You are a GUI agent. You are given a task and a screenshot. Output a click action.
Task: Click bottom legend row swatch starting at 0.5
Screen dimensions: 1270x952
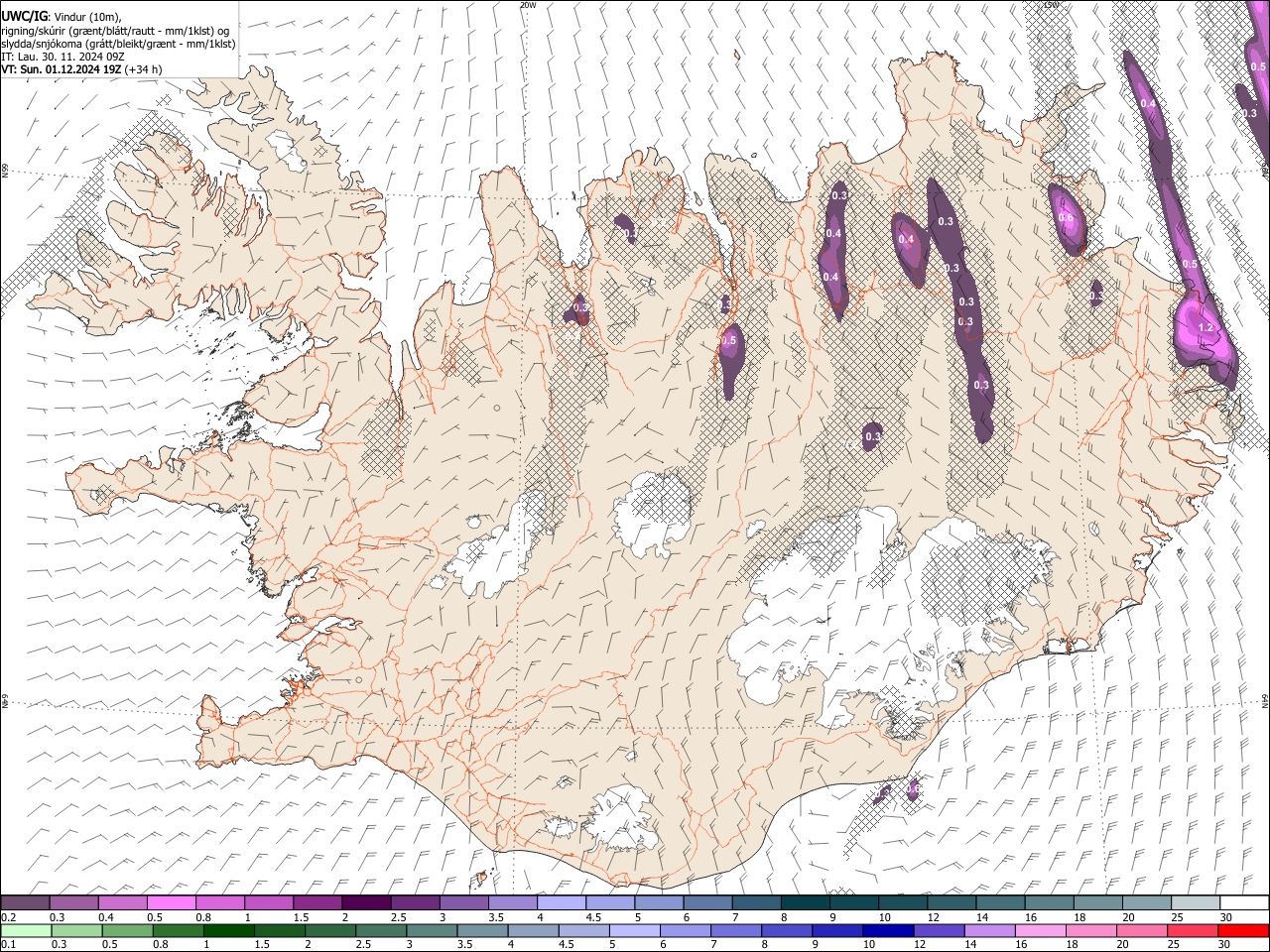coord(127,930)
